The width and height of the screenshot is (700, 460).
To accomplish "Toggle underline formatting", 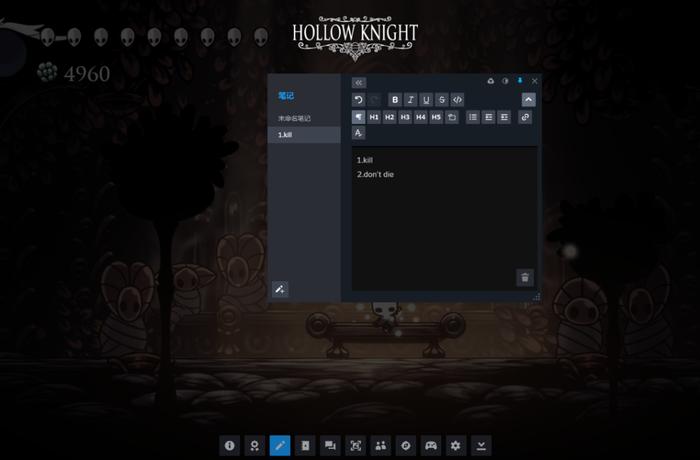I will pyautogui.click(x=426, y=100).
